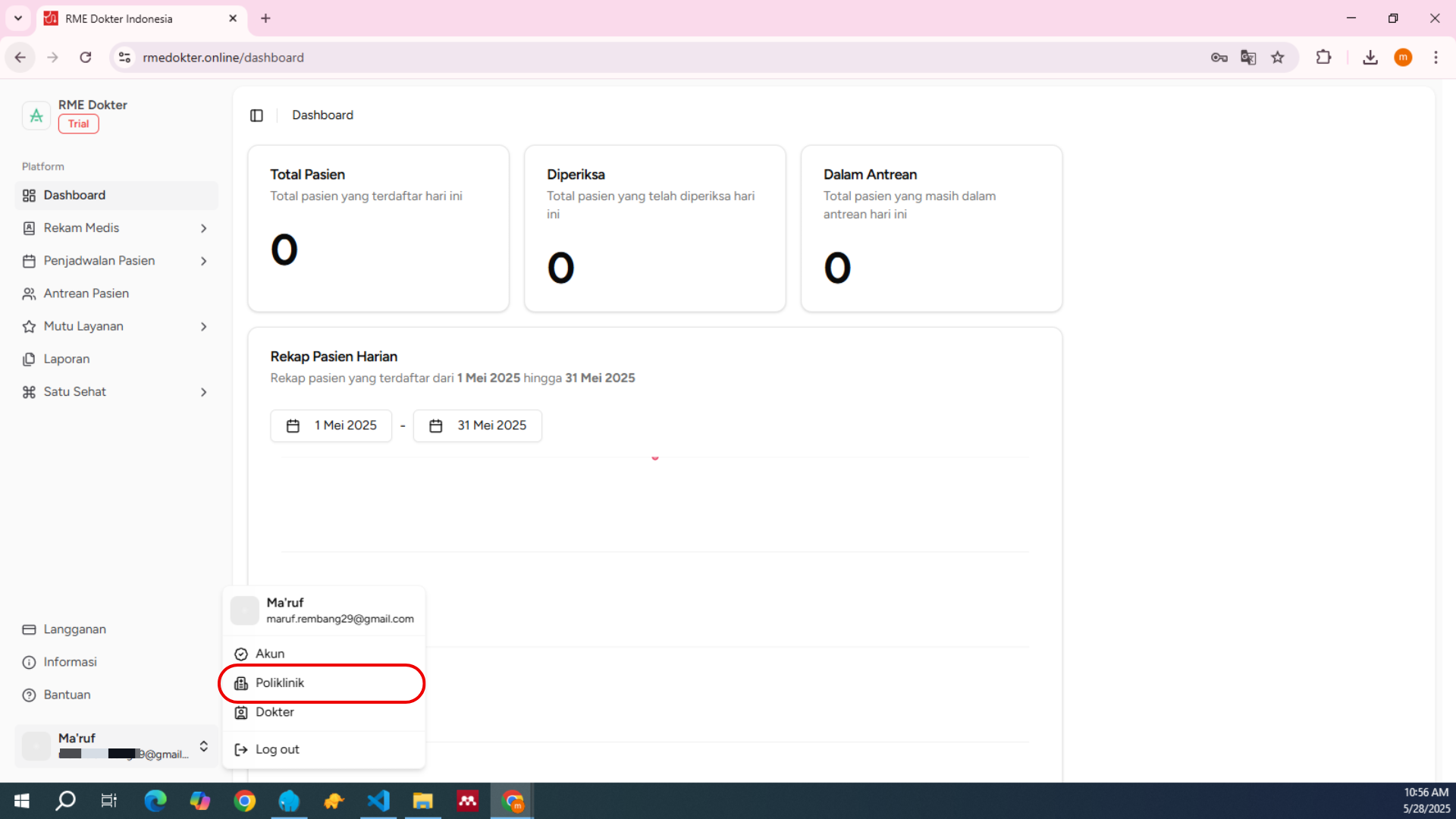Screen dimensions: 1456x819
Task: Select Poliklinik from account menu
Action: (x=280, y=683)
